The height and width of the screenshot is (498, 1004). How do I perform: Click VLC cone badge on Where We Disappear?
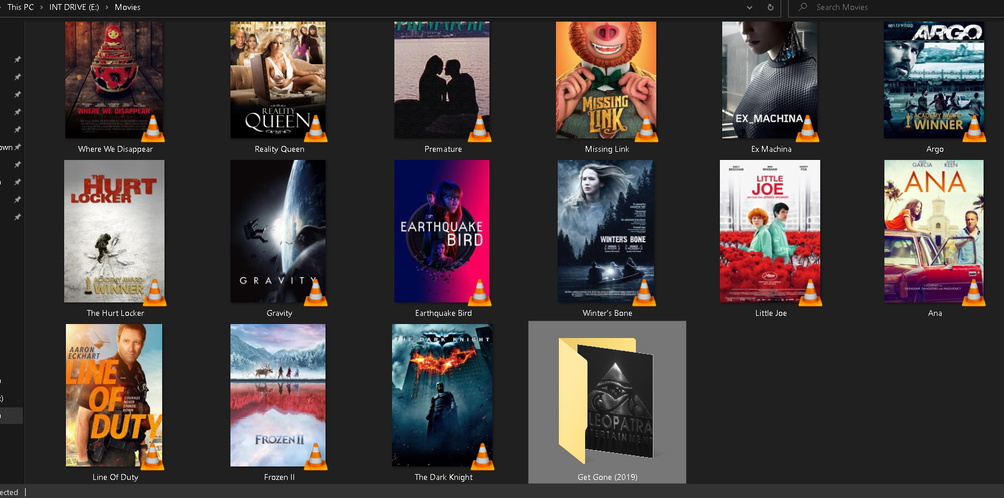(x=152, y=128)
